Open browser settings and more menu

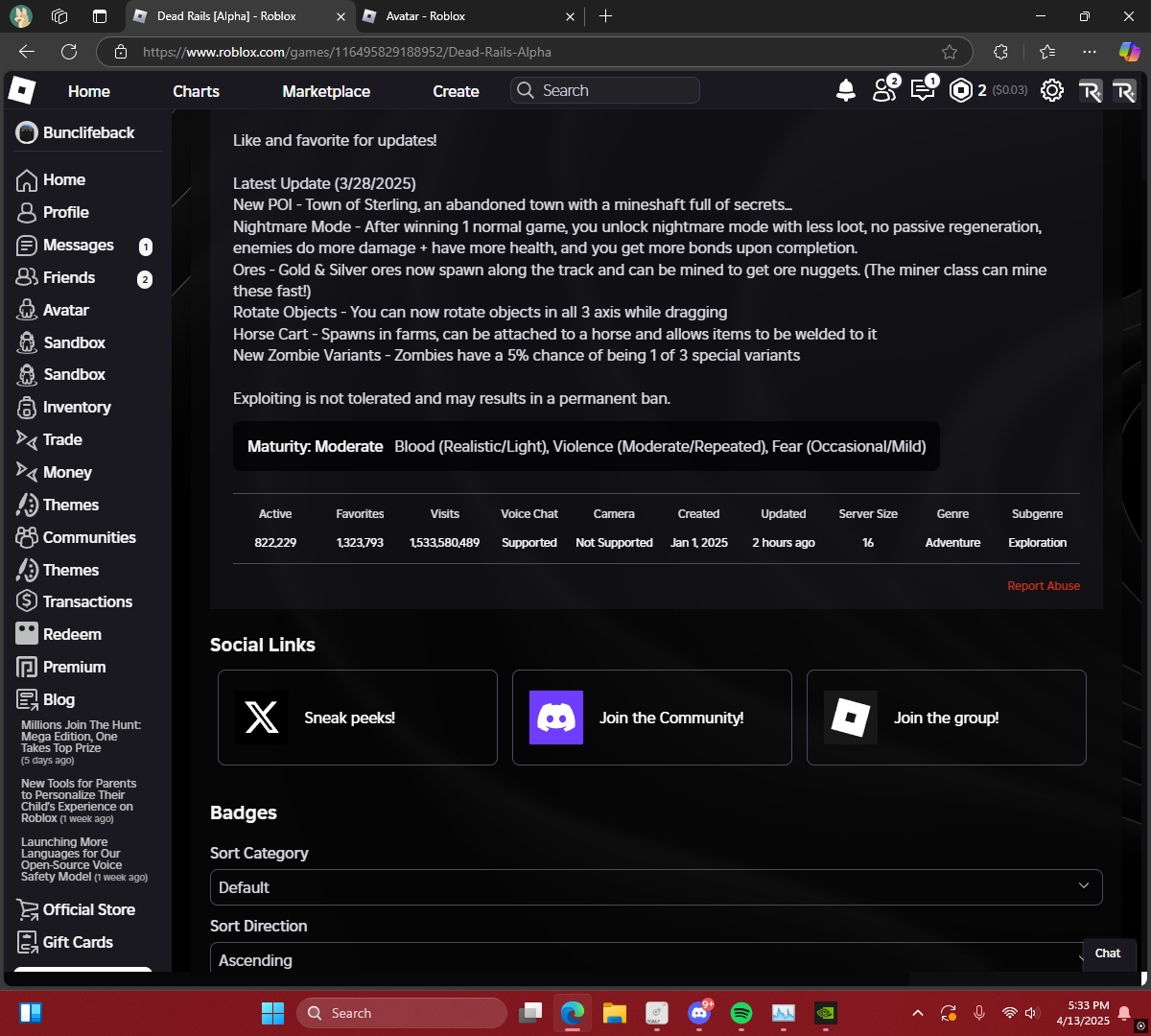pyautogui.click(x=1089, y=52)
